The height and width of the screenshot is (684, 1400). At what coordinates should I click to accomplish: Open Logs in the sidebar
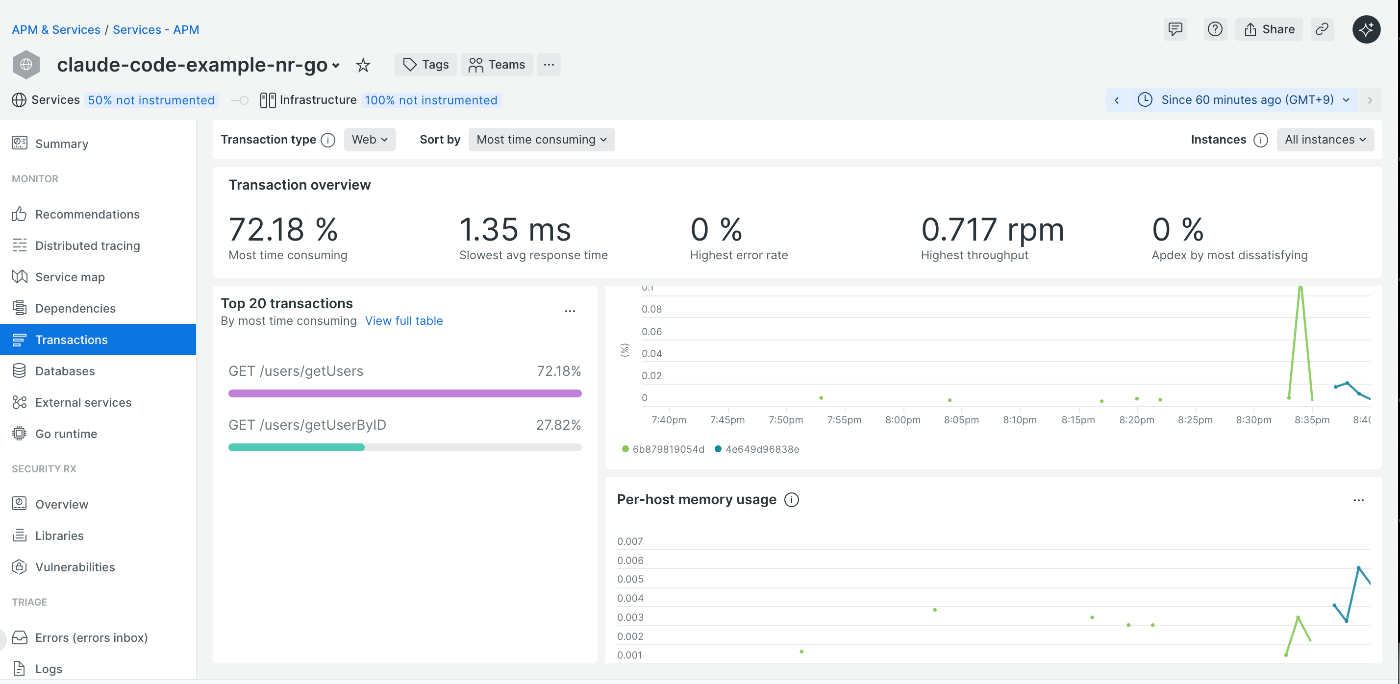(x=98, y=669)
